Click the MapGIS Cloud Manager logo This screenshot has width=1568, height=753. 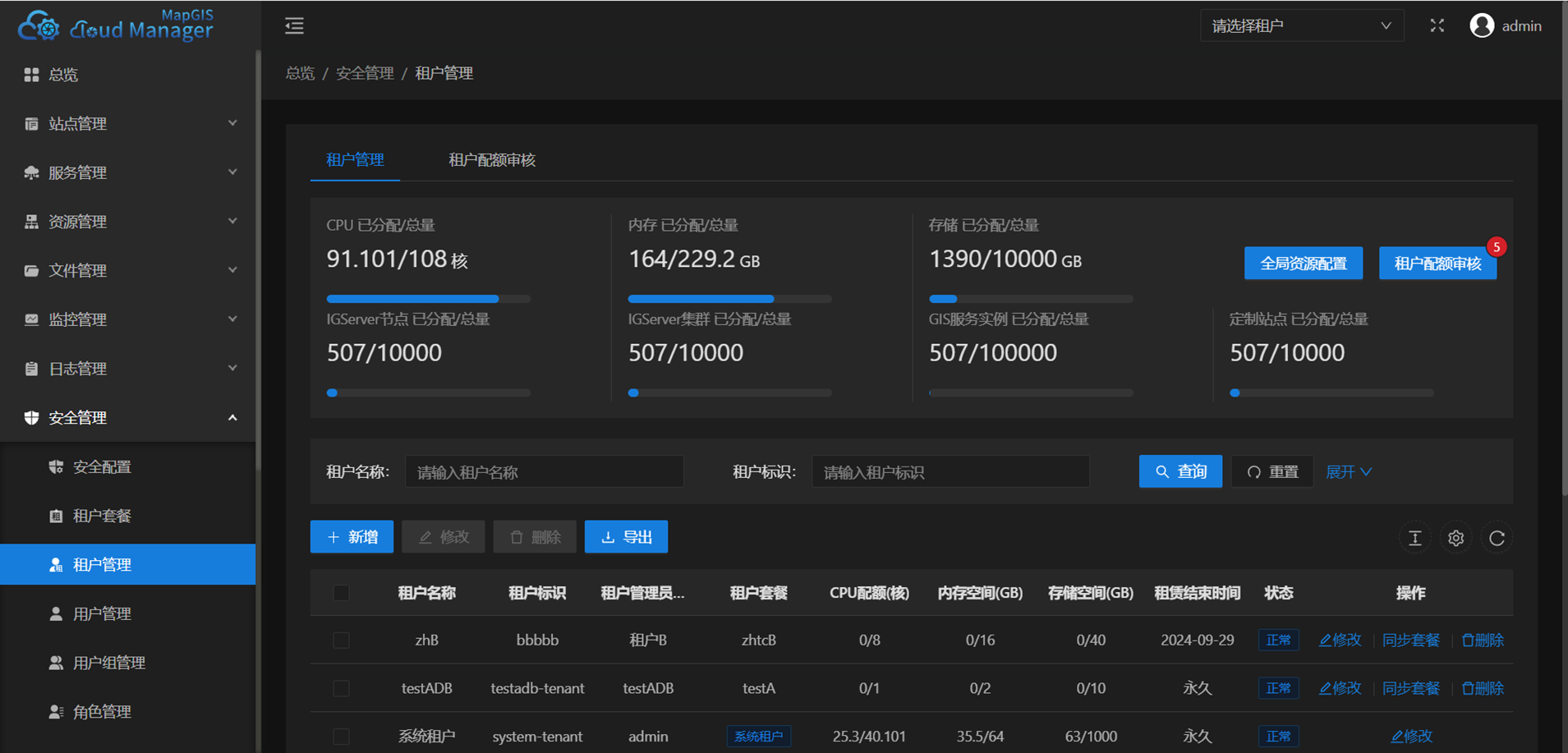pos(119,25)
